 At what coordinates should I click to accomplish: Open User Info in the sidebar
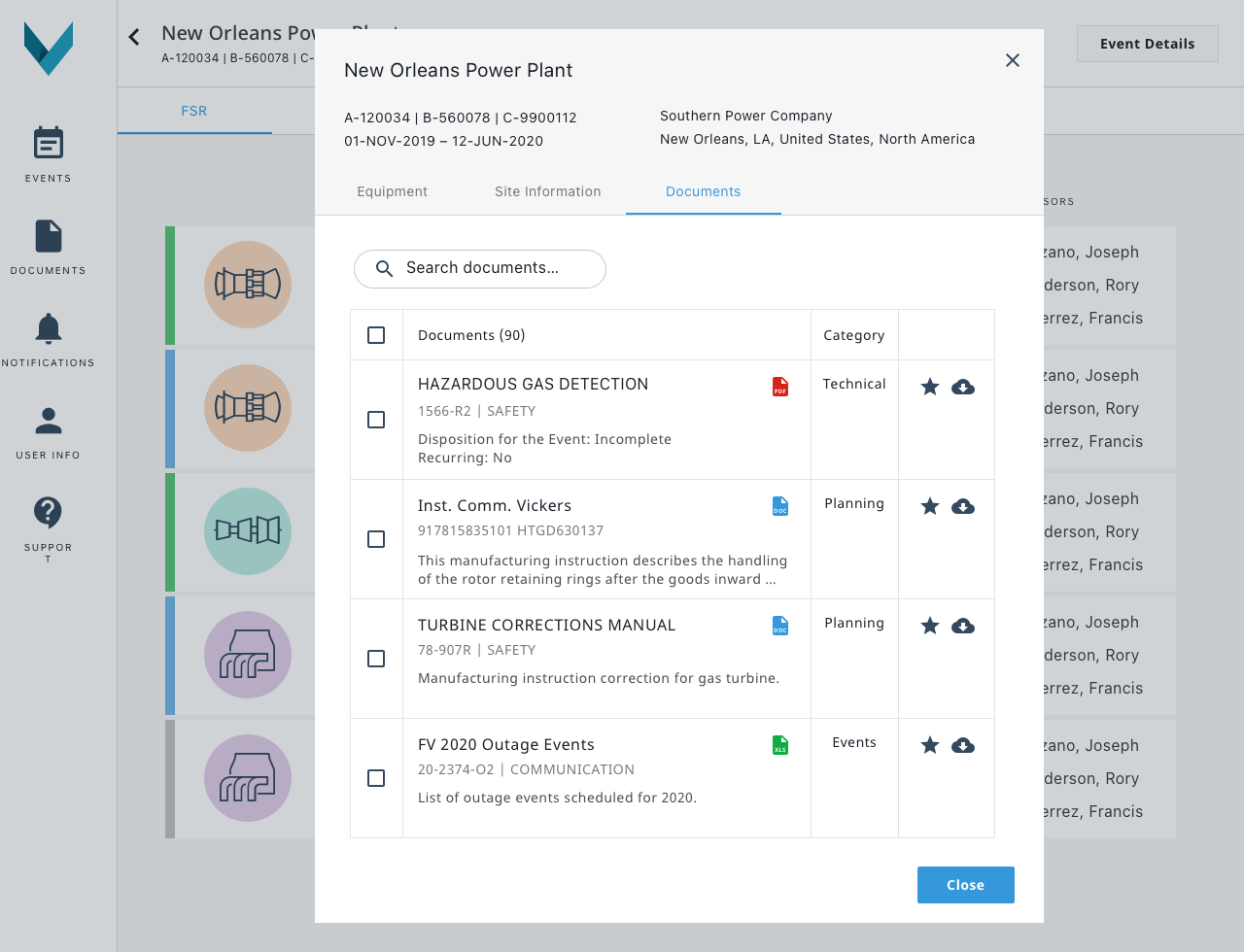[48, 431]
